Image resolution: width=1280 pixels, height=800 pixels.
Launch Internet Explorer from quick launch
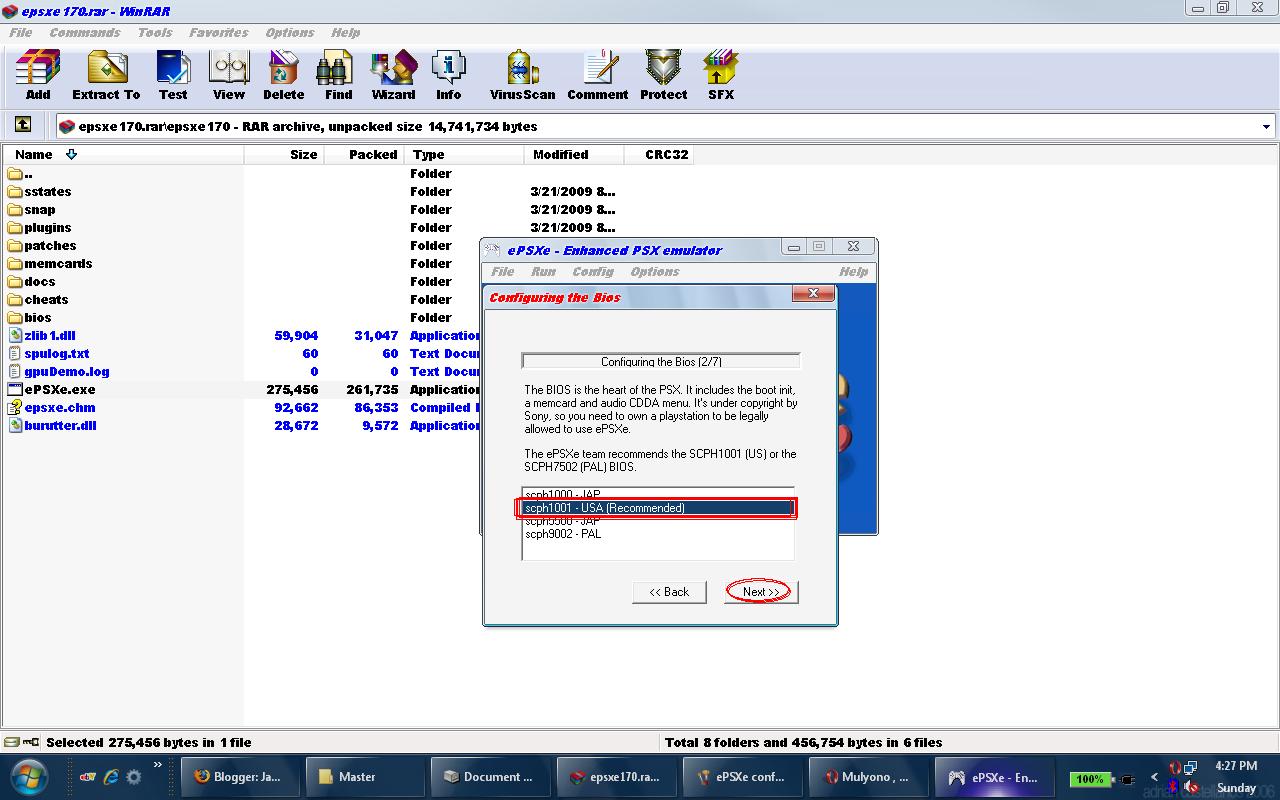pyautogui.click(x=111, y=776)
